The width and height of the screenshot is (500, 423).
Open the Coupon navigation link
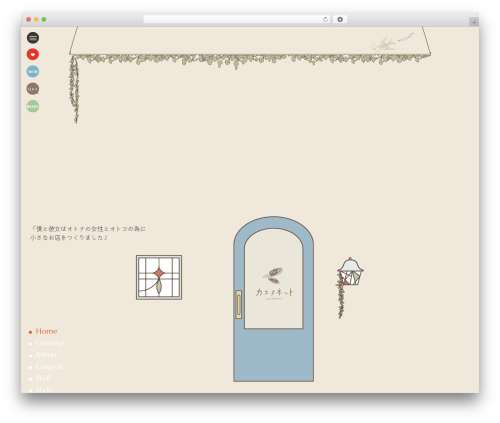coord(49,366)
